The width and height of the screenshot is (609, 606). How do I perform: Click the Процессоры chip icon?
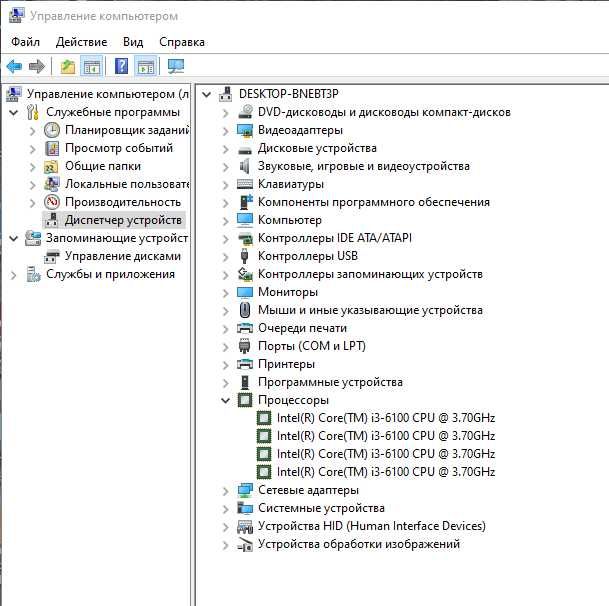[x=245, y=400]
